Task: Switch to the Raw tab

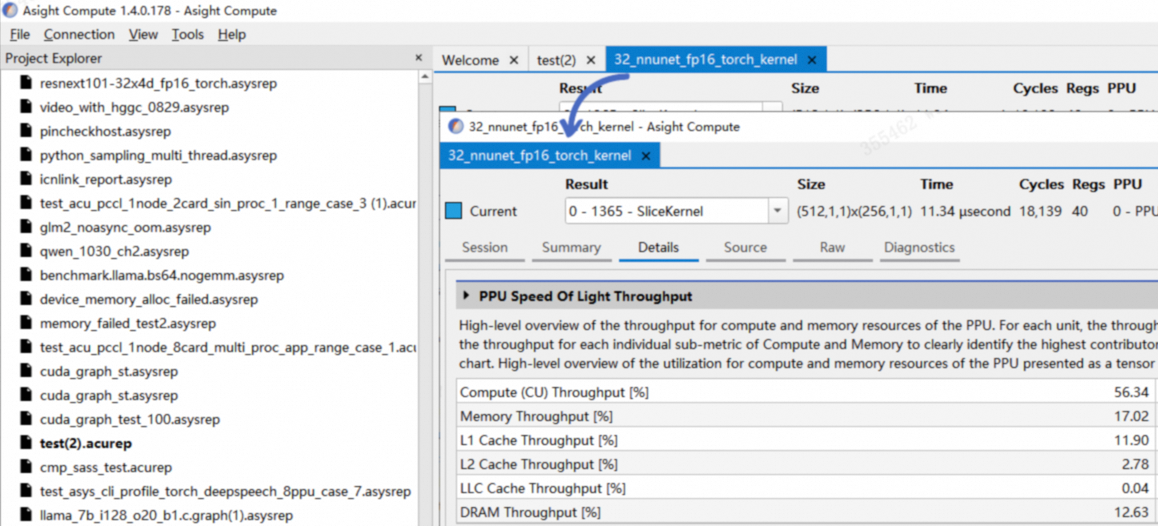Action: (x=832, y=247)
